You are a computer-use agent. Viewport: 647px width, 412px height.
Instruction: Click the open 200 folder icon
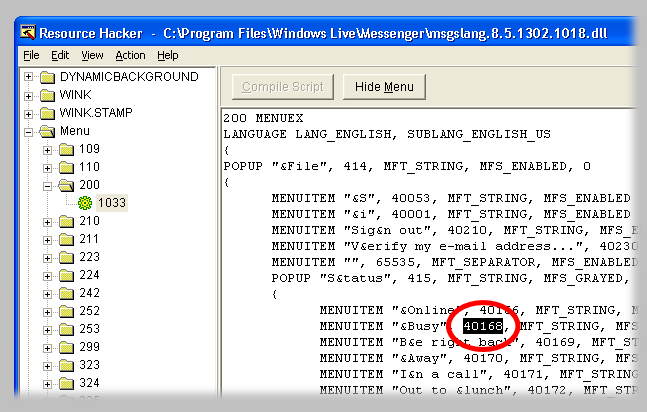[66, 185]
